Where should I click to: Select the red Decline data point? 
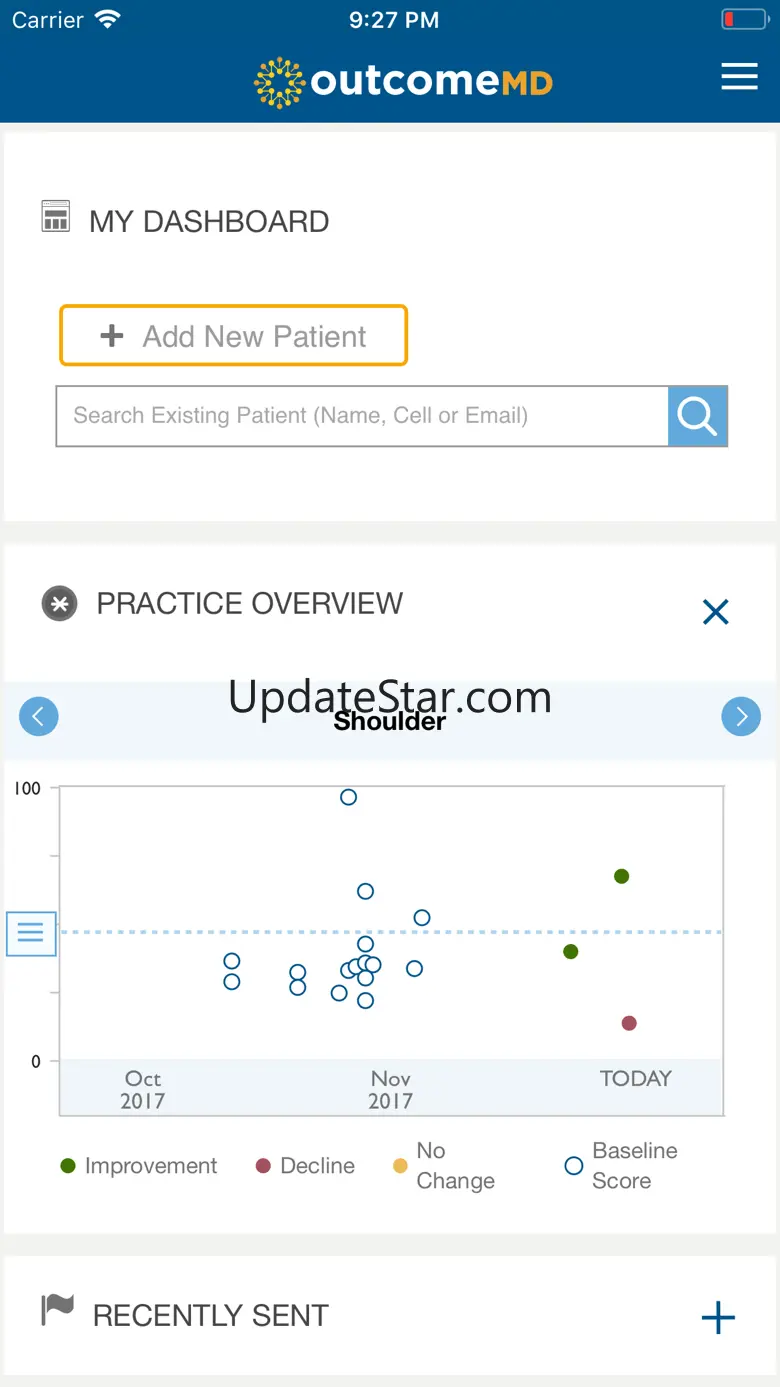629,1023
